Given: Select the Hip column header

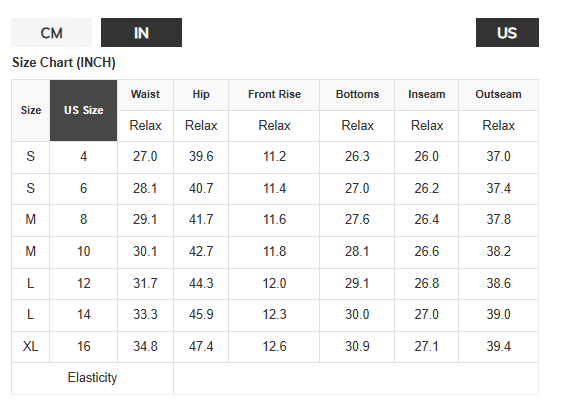Looking at the screenshot, I should tap(201, 95).
